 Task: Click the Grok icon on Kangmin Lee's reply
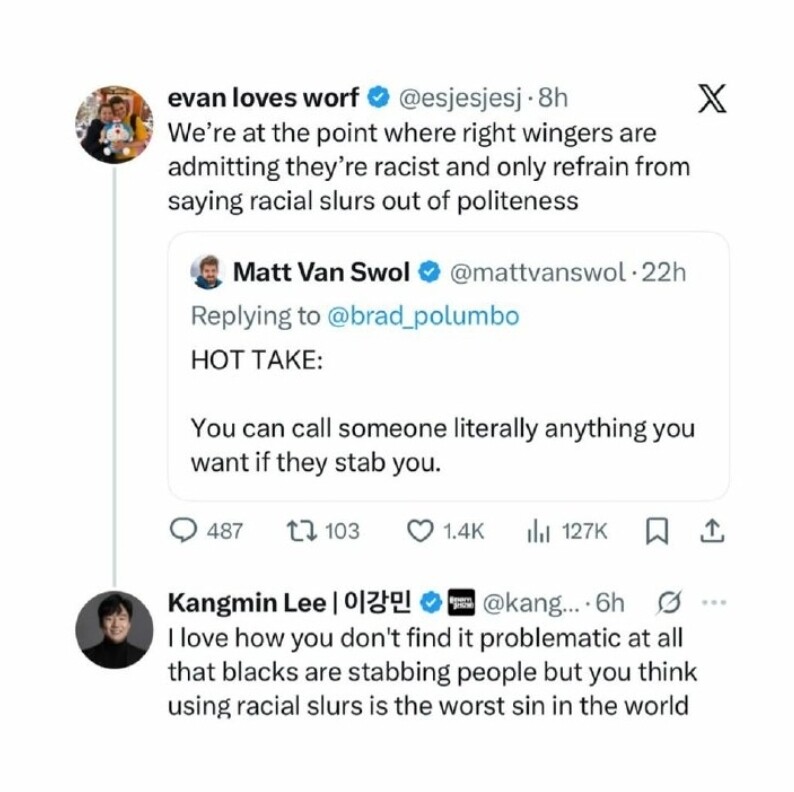click(x=670, y=603)
